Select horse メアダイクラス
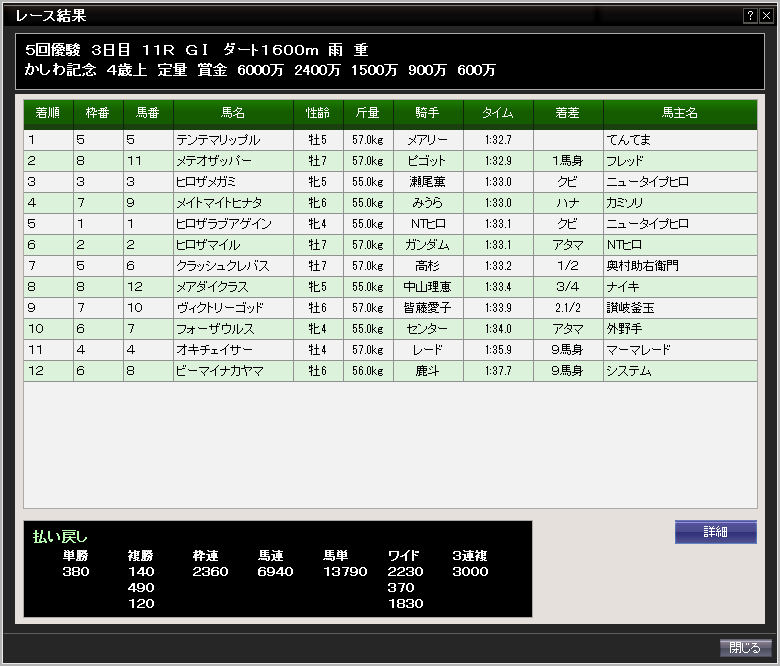This screenshot has width=780, height=666. (212, 287)
